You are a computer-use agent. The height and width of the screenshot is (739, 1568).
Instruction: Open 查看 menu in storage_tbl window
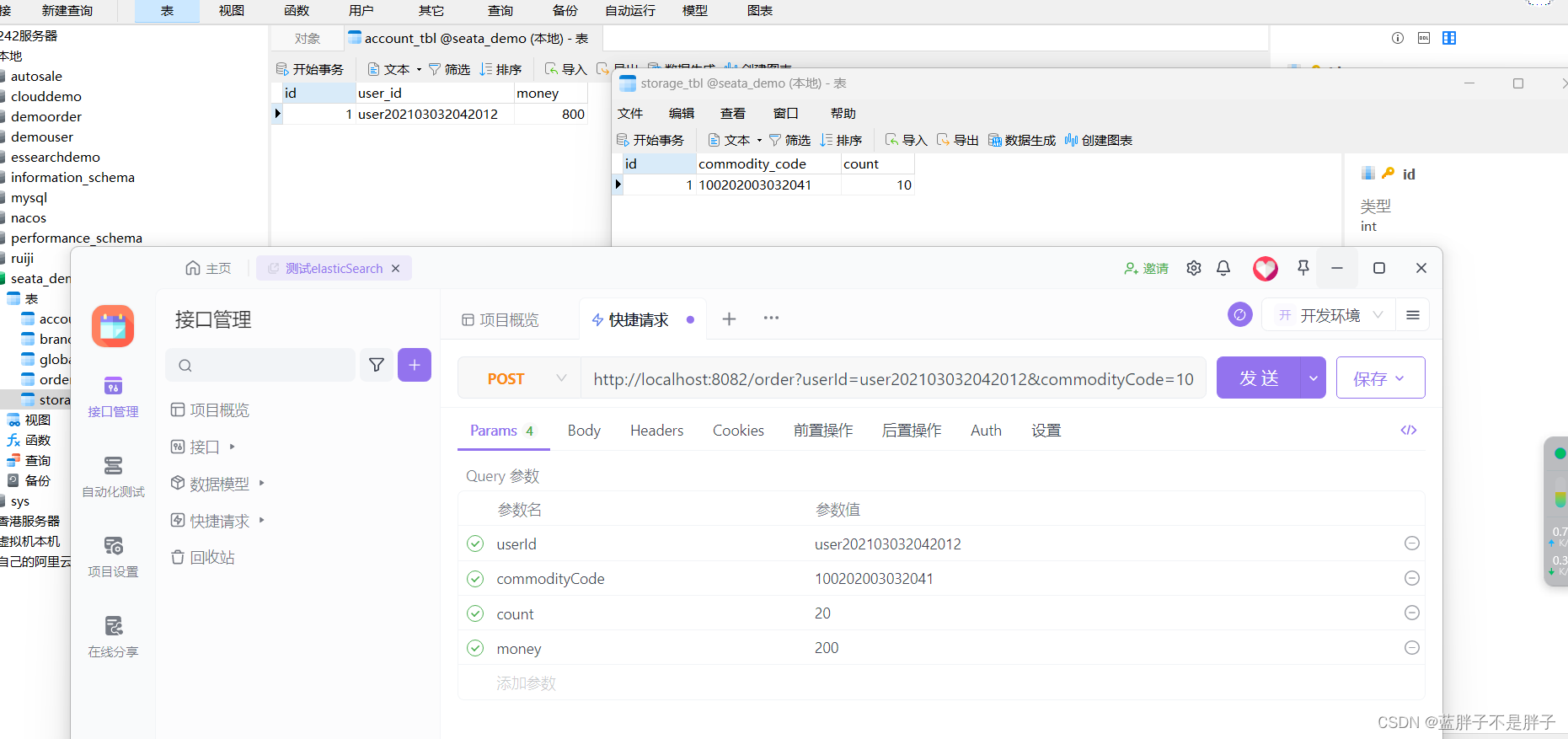733,113
